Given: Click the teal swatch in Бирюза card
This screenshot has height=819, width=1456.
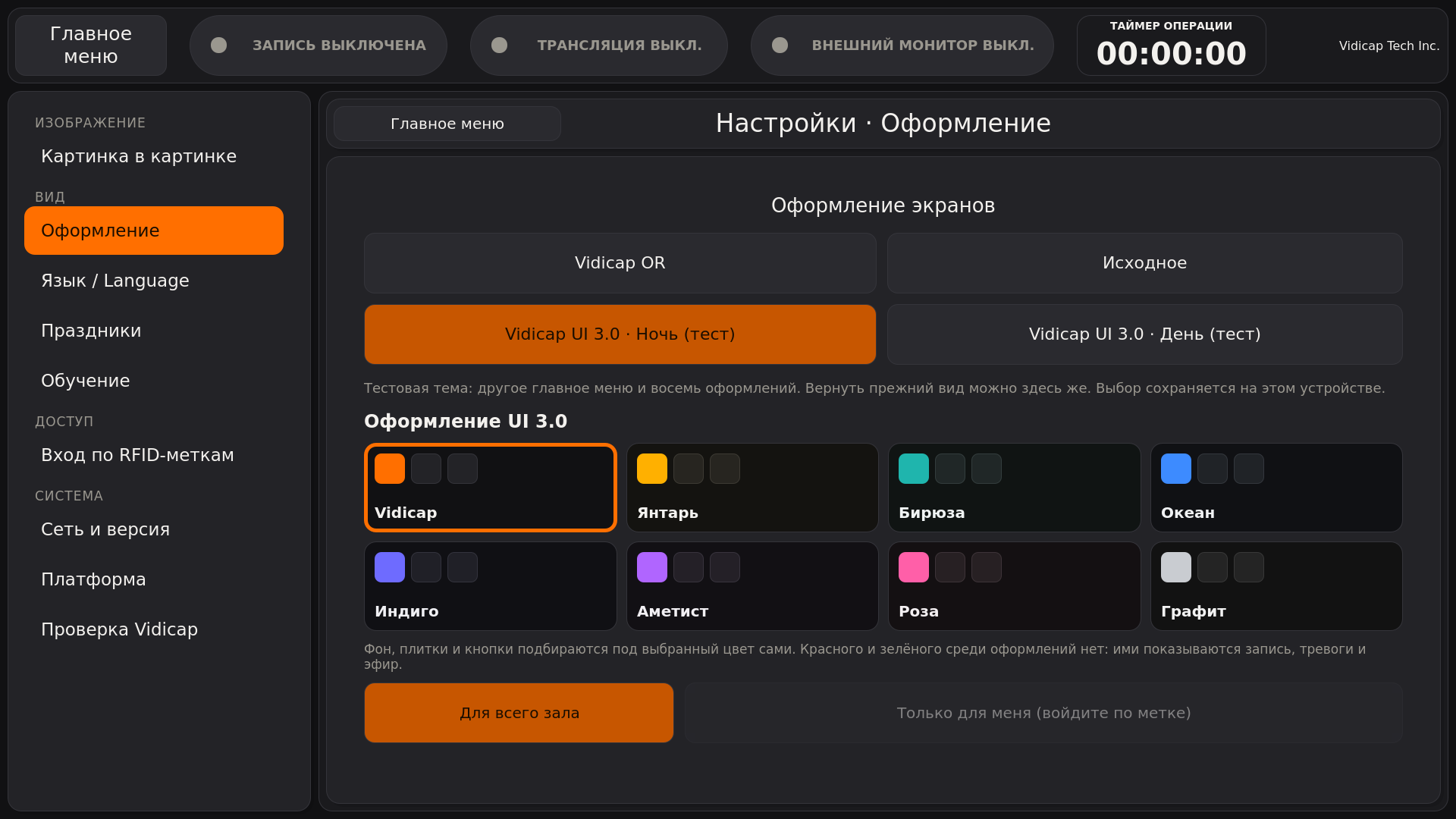Looking at the screenshot, I should 914,469.
